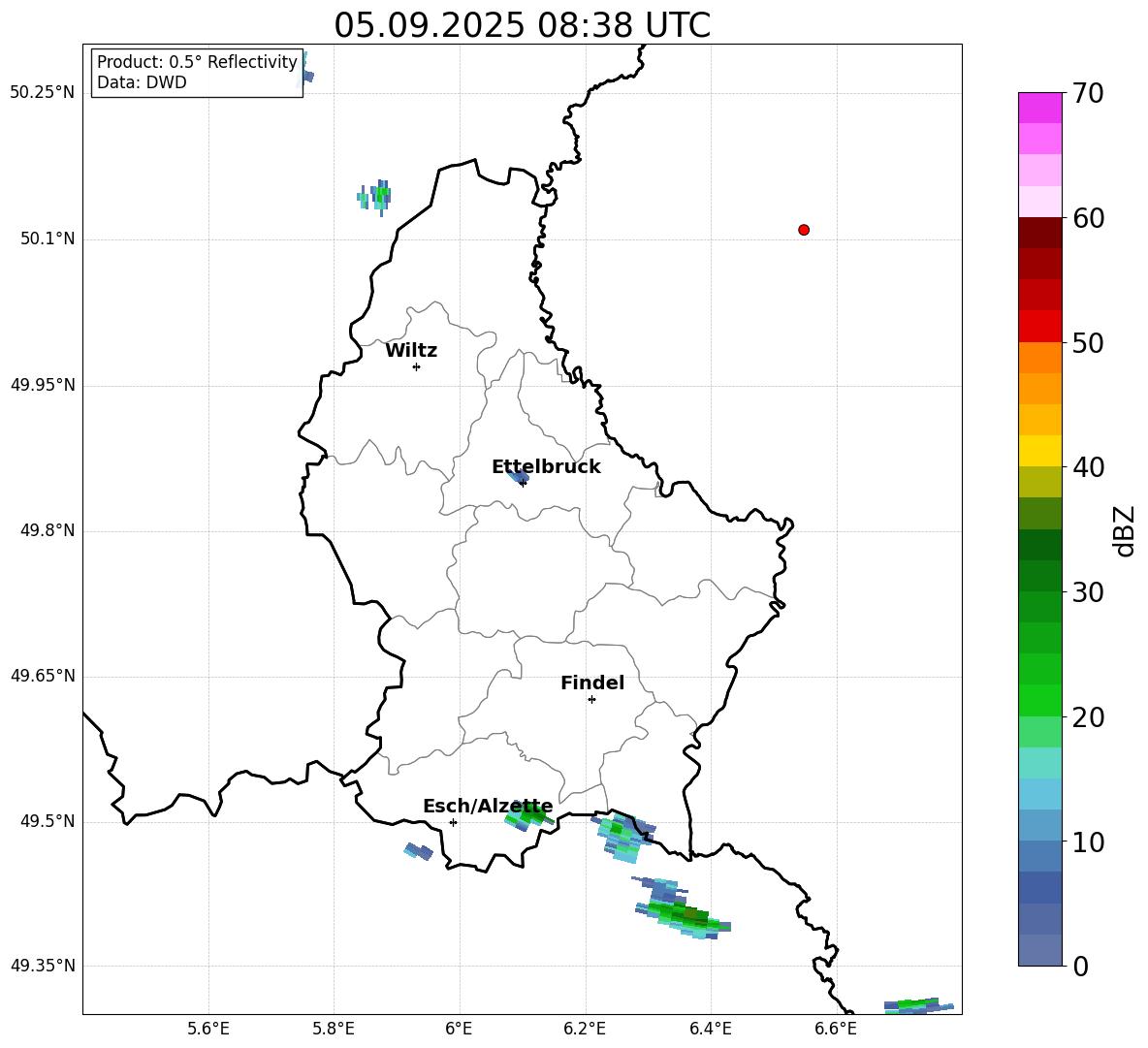The width and height of the screenshot is (1148, 1048).
Task: Click the yellow colorbar swatch near 40
Action: (x=1039, y=452)
